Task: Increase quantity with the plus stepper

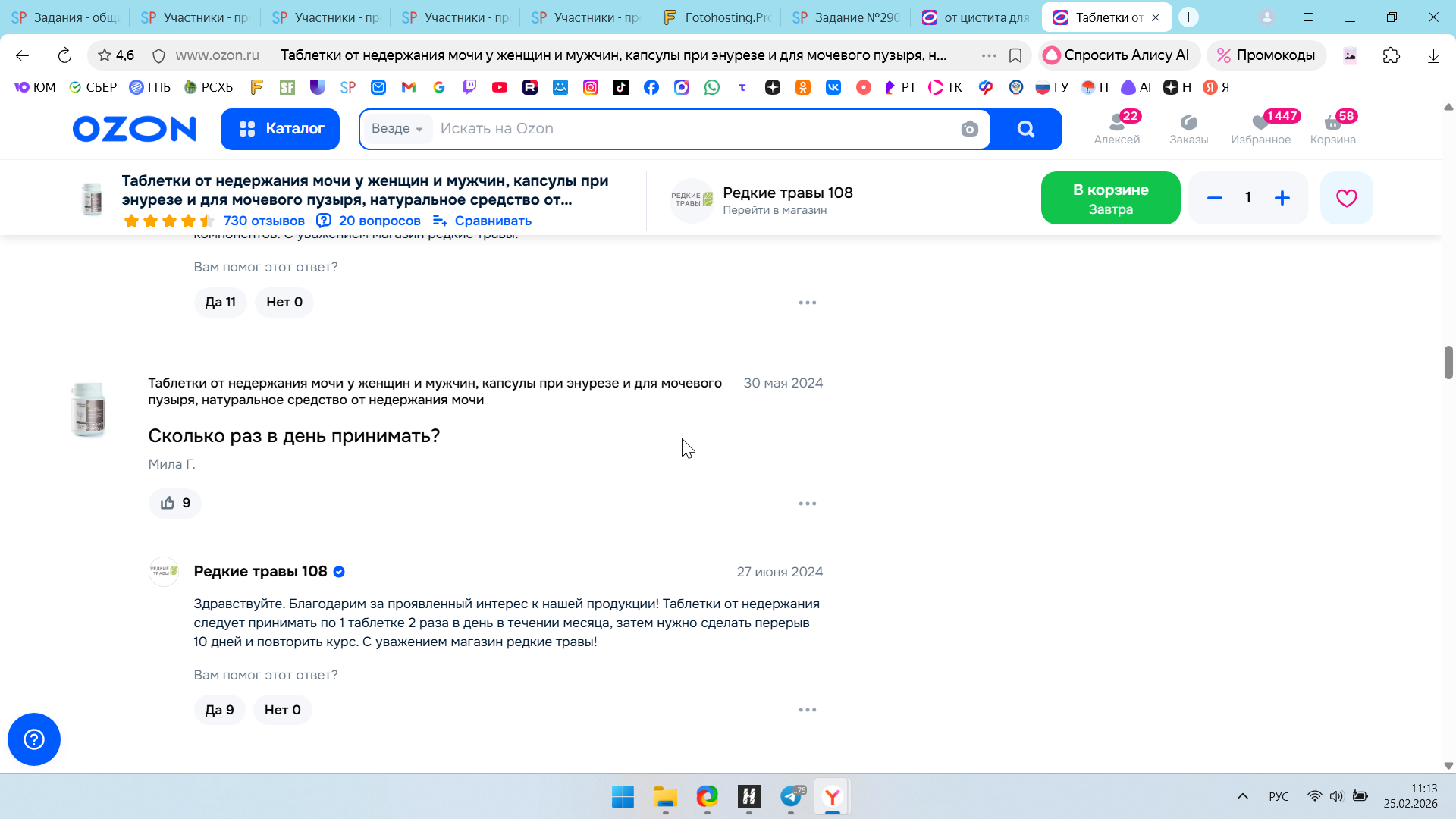Action: click(1282, 198)
